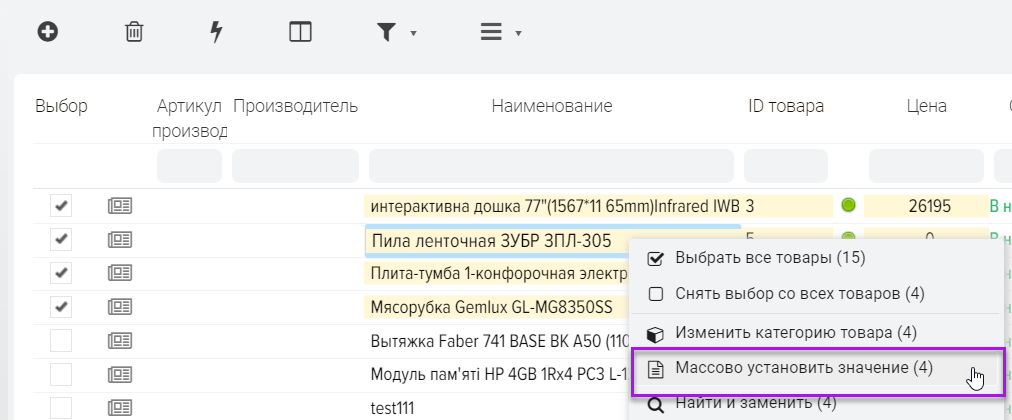The width and height of the screenshot is (1012, 420).
Task: Click the Наименование filter input field
Action: [x=552, y=166]
